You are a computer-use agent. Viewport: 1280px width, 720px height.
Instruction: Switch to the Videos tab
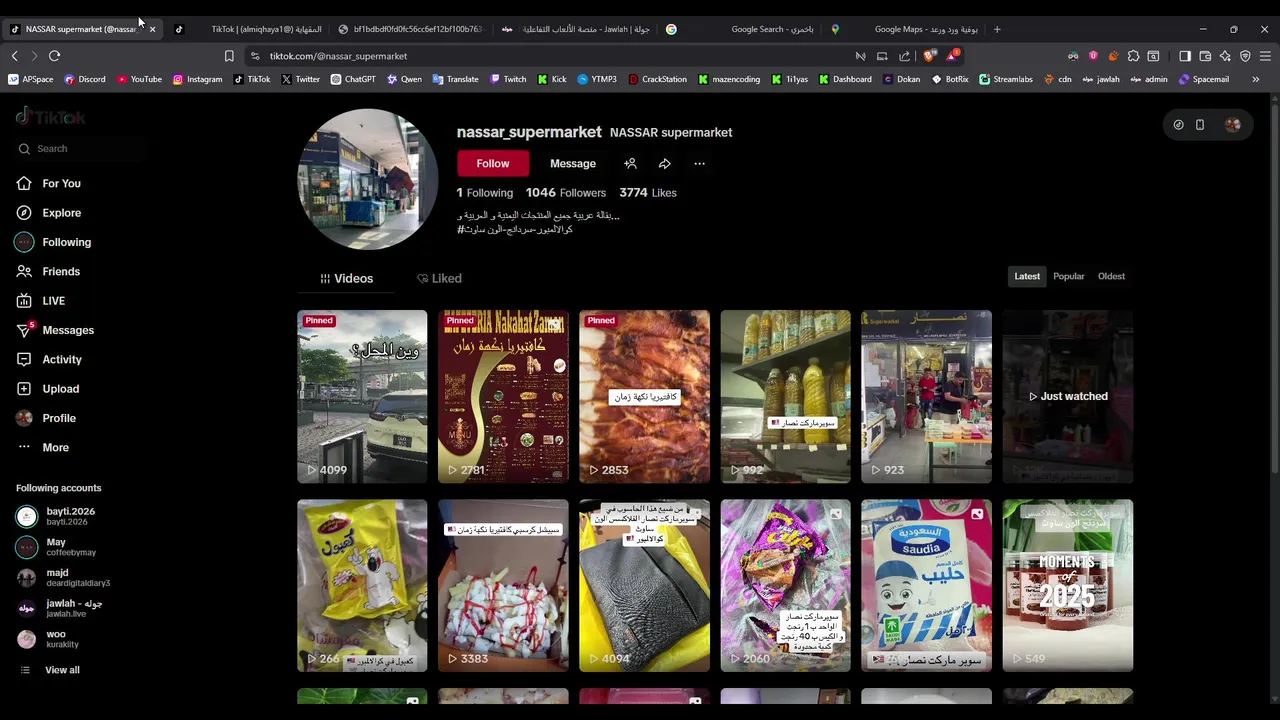(346, 278)
